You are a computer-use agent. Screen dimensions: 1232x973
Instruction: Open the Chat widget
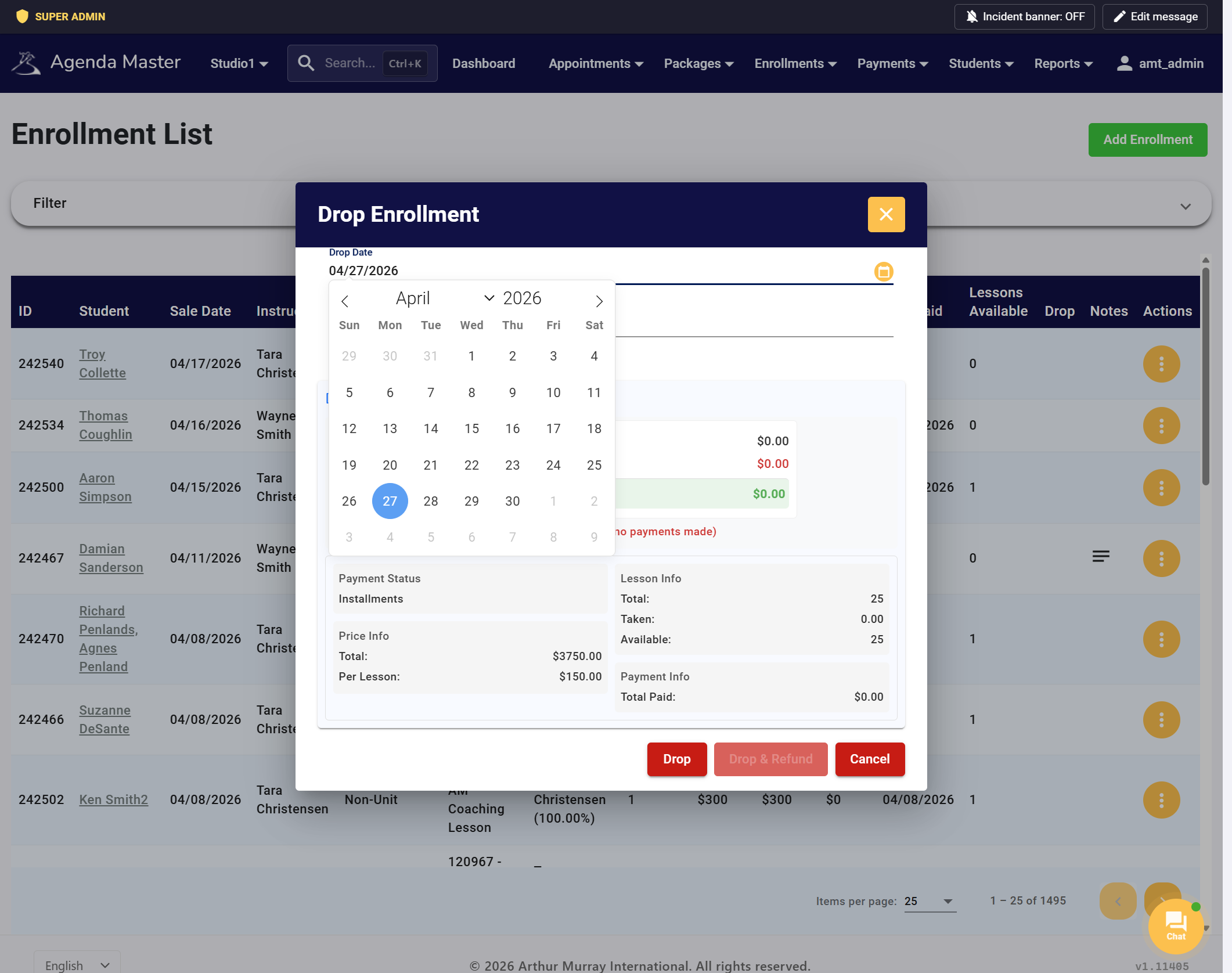coord(1176,926)
